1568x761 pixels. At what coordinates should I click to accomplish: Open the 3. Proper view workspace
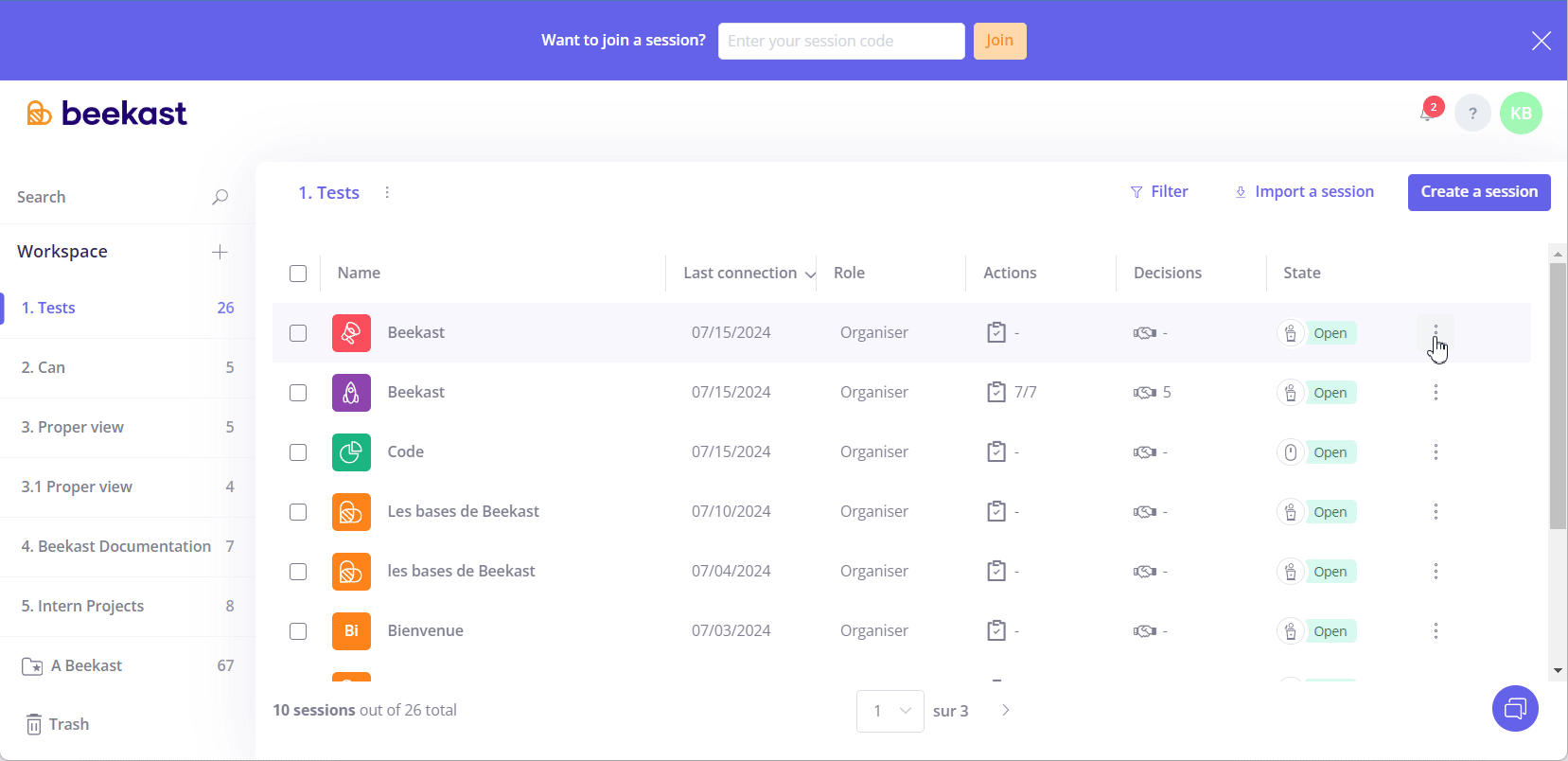coord(128,428)
